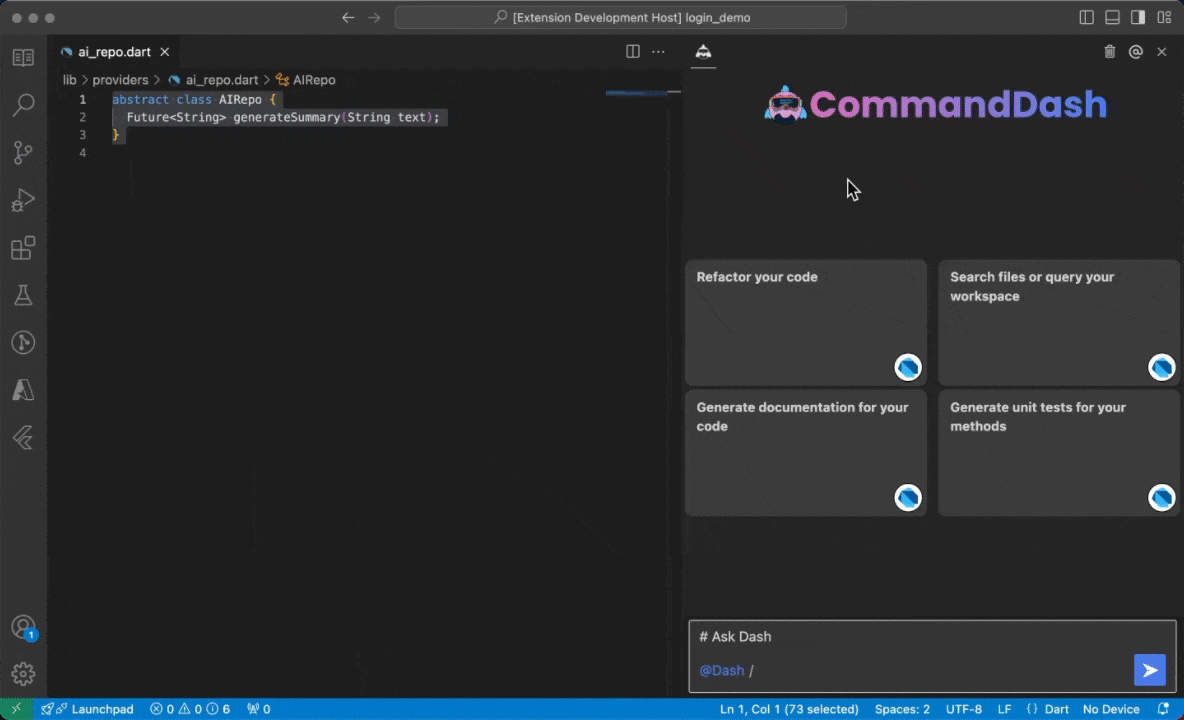Open the remote window indicator in status bar
This screenshot has width=1184, height=720.
pyautogui.click(x=17, y=709)
